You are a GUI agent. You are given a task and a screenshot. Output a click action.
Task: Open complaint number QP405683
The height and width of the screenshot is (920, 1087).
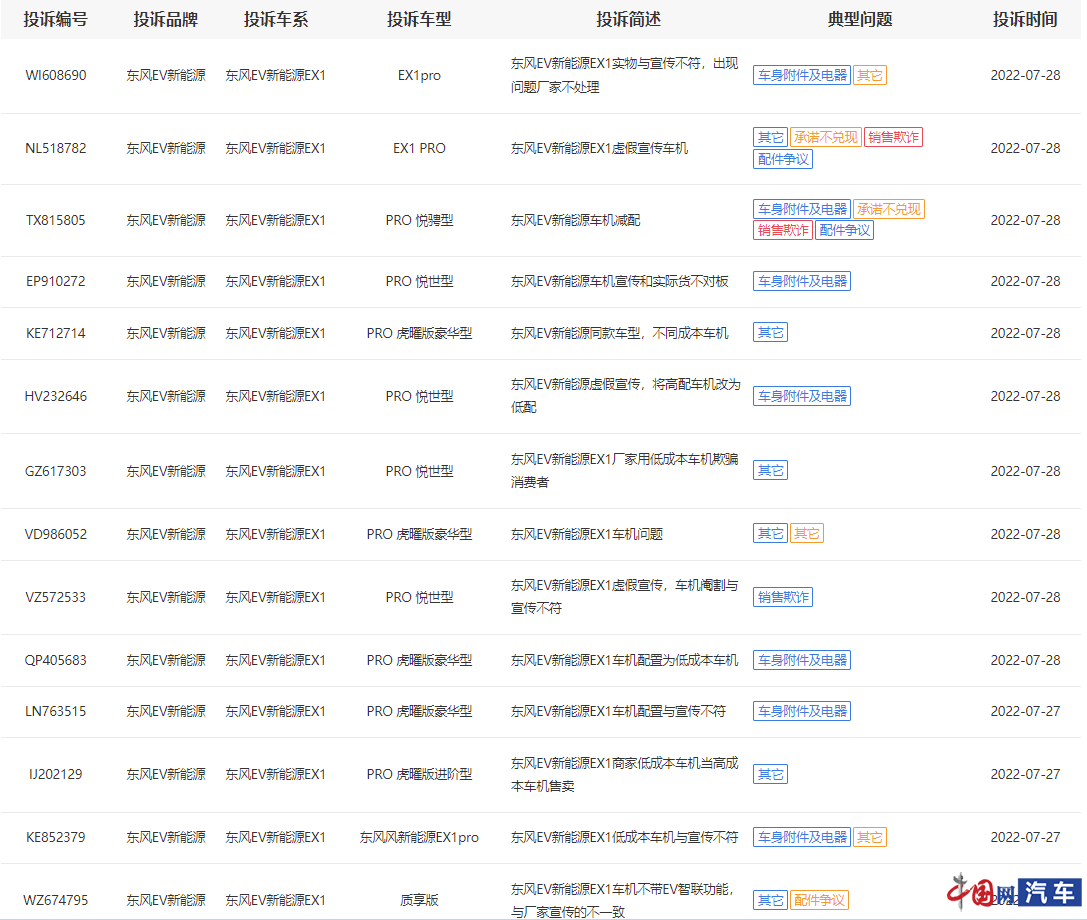(56, 661)
